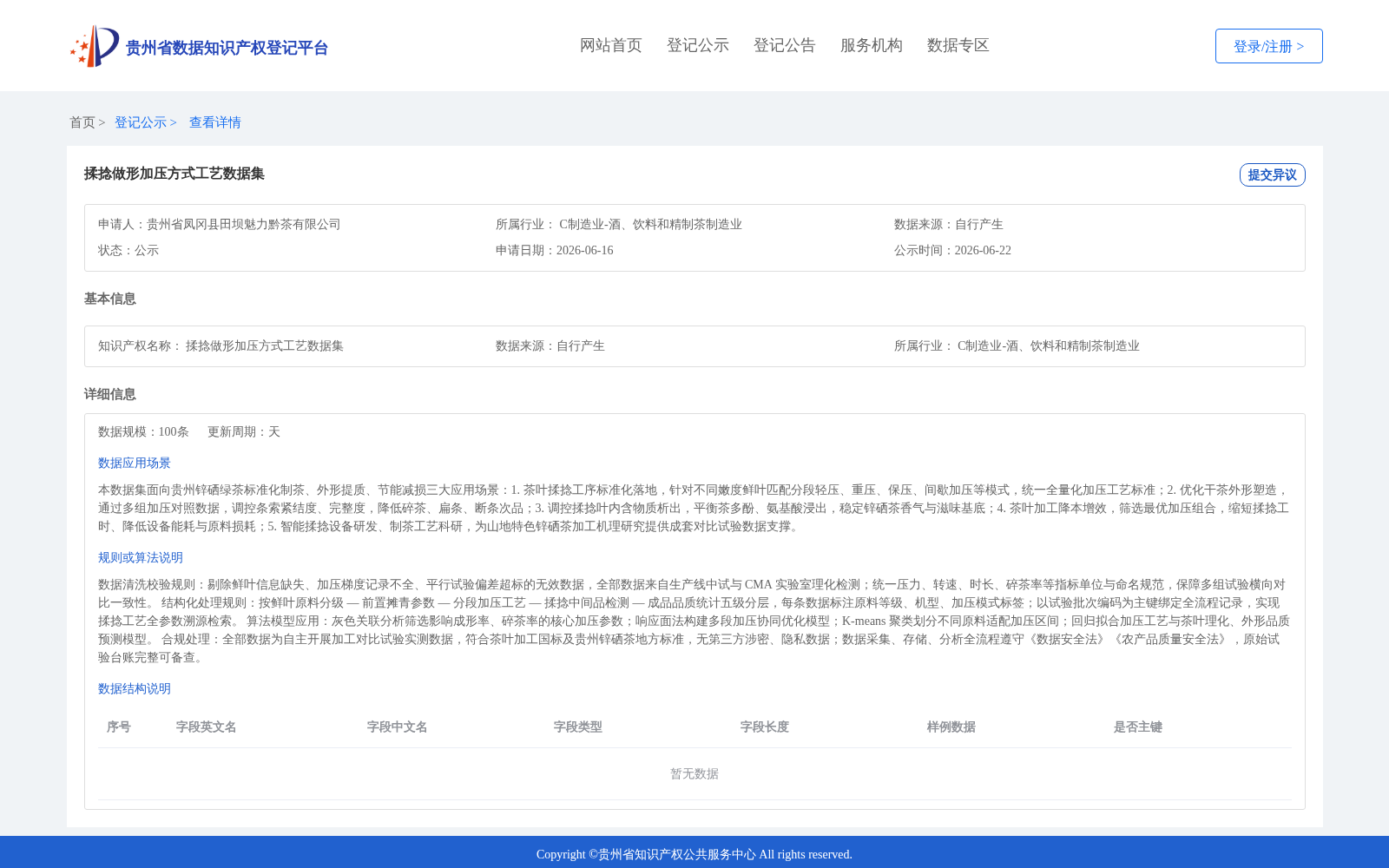Click the 登记公示 breadcrumb link
Viewport: 1389px width, 868px height.
click(141, 122)
